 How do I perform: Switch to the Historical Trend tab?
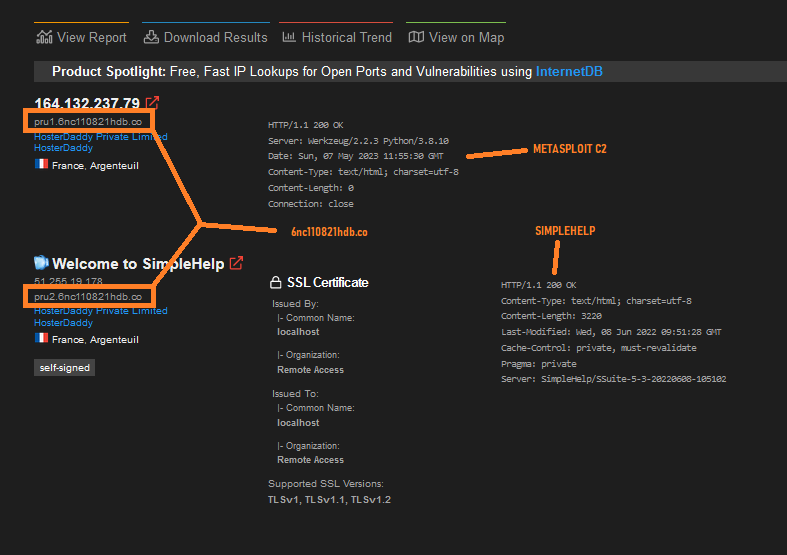coord(336,37)
